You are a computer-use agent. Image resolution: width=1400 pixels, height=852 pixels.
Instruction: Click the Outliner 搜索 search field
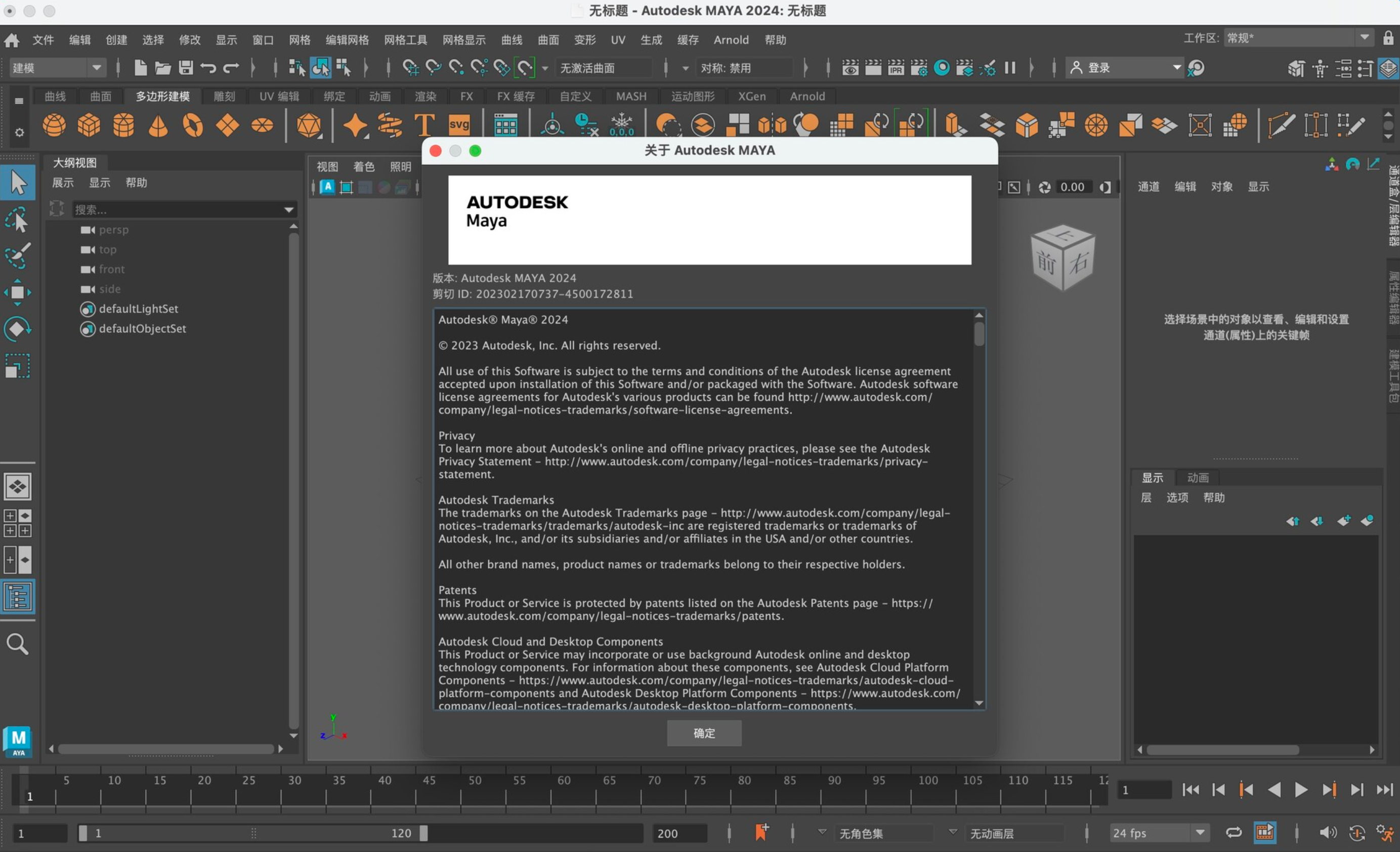click(178, 209)
